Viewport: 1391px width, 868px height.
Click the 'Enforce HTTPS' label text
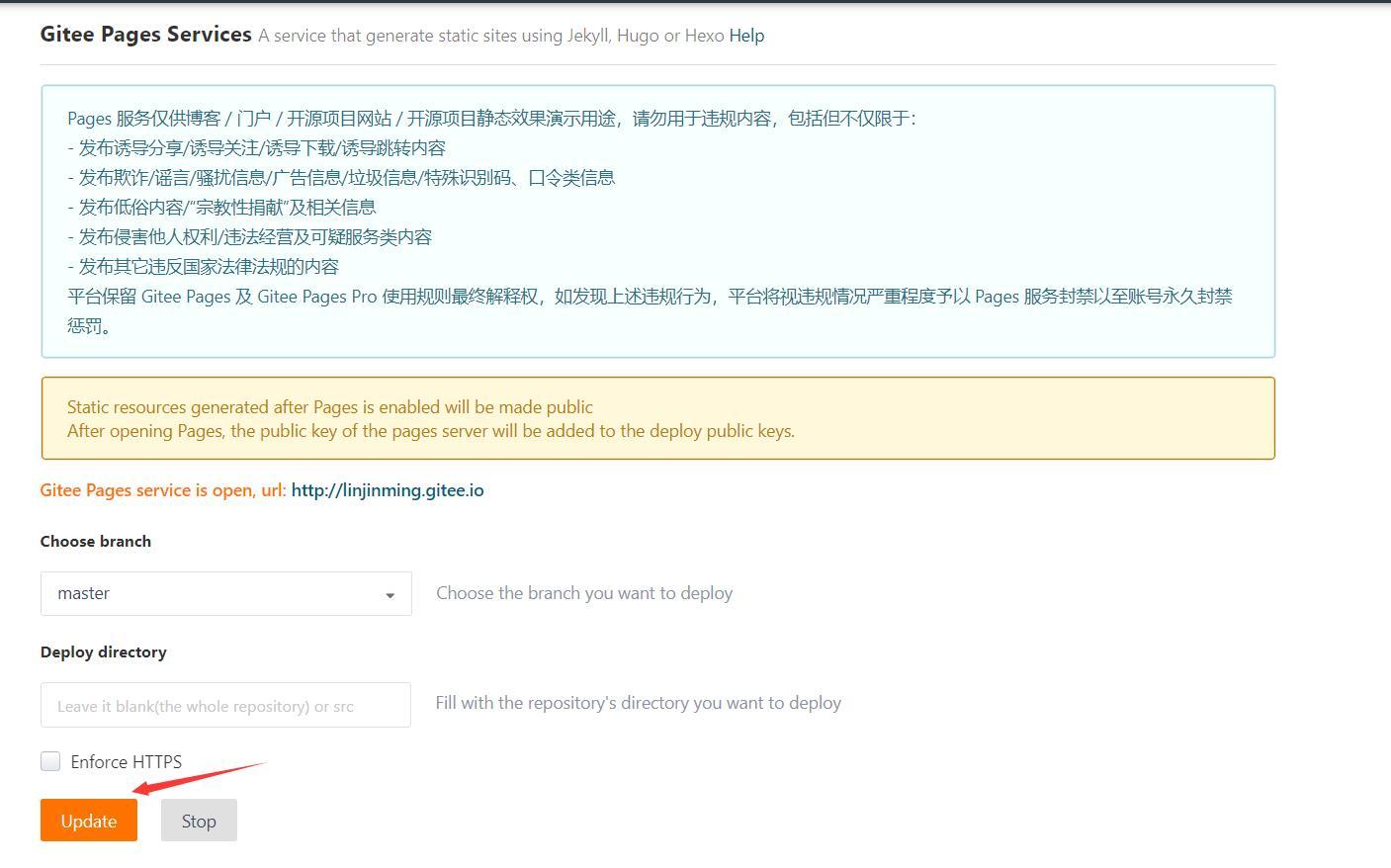tap(127, 761)
